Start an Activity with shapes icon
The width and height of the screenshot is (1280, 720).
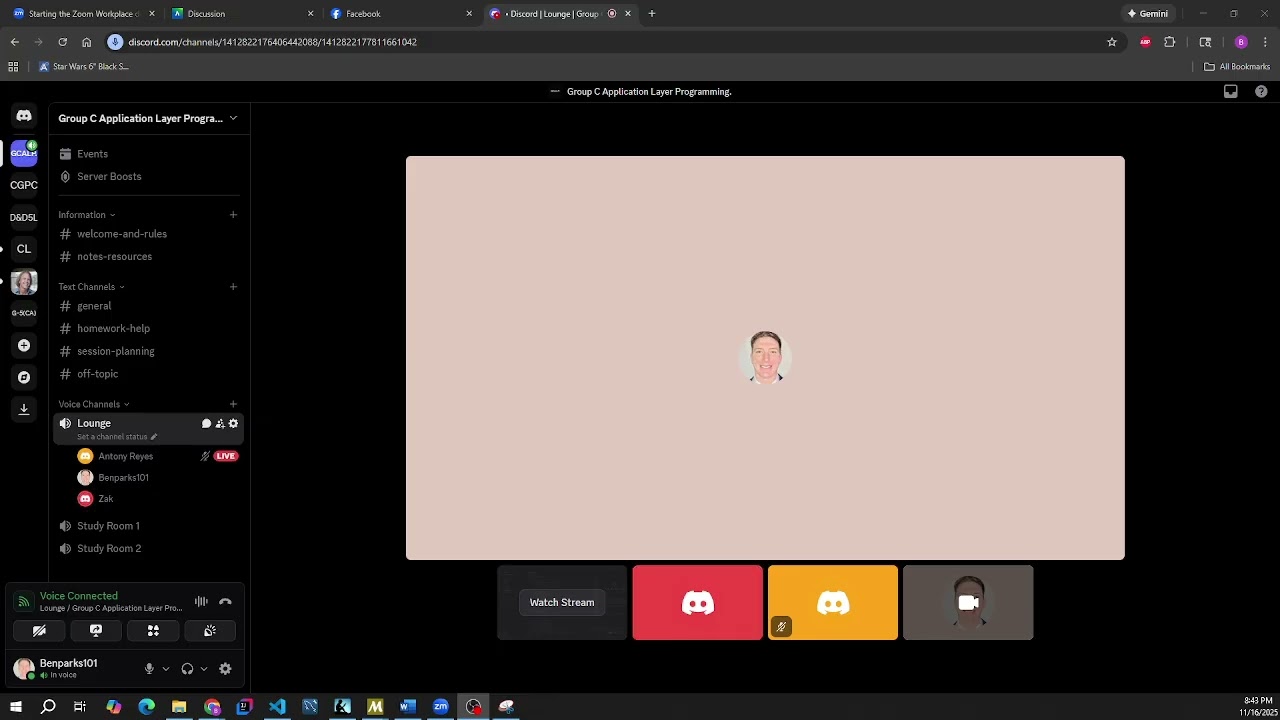[x=153, y=631]
